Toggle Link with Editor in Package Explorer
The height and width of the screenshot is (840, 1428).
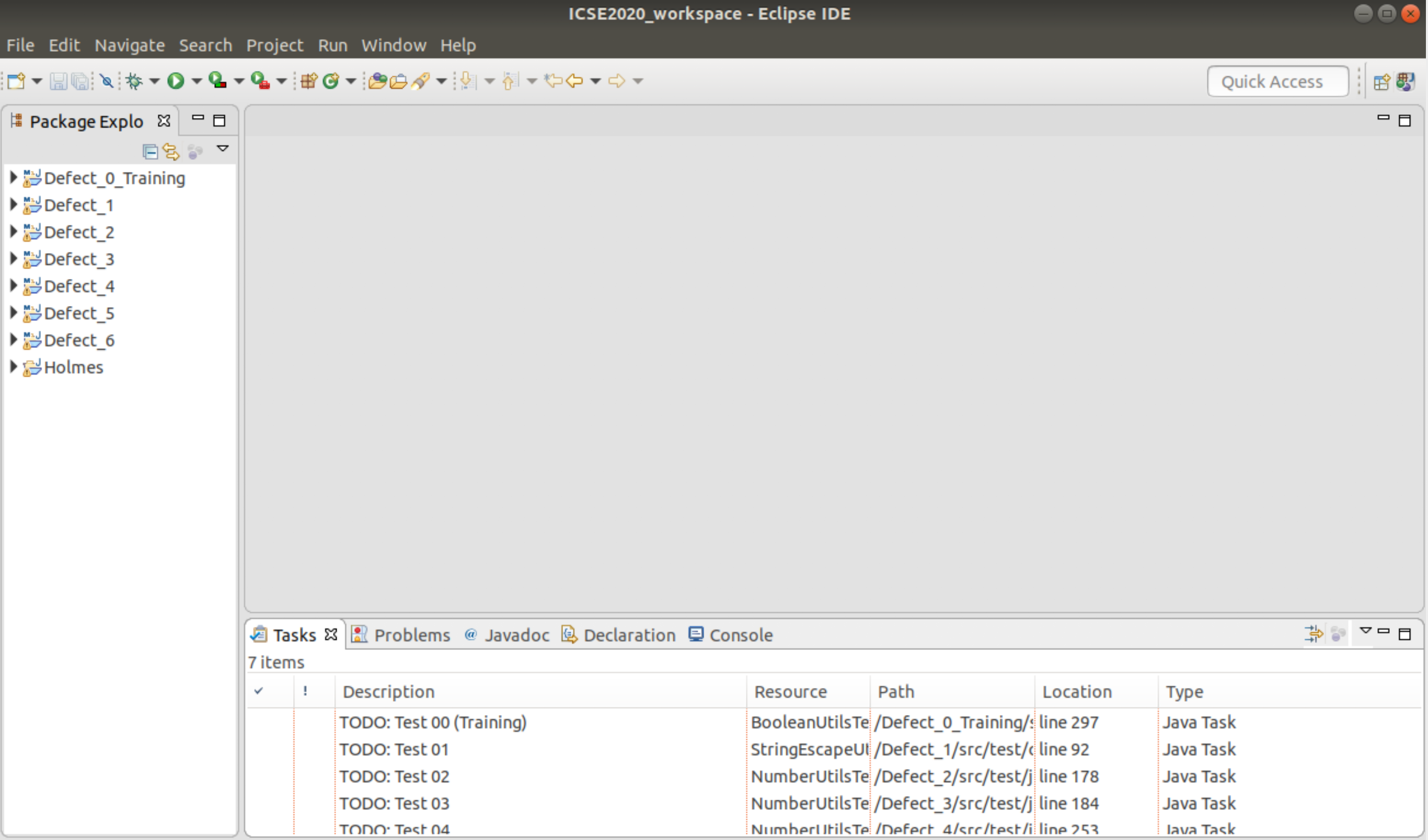170,151
